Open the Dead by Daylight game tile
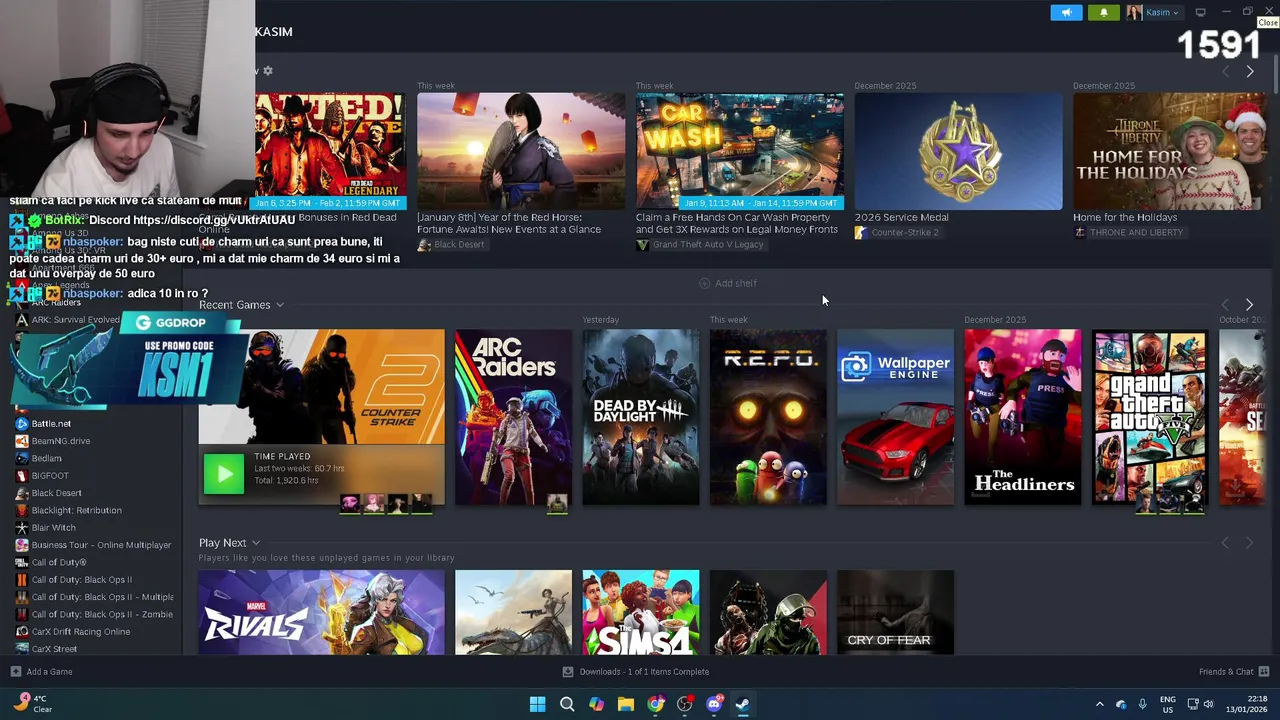 tap(641, 417)
